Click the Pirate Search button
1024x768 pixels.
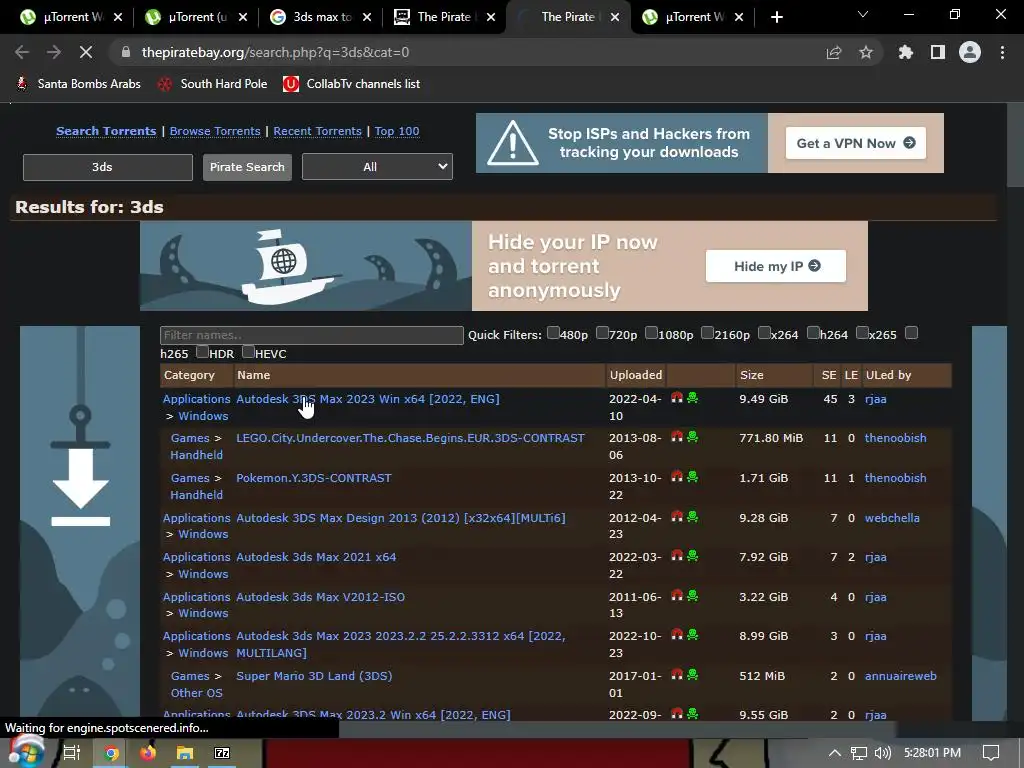click(x=247, y=167)
